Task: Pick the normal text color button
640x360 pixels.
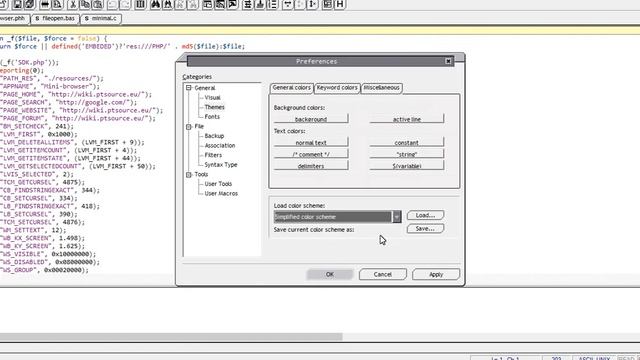Action: click(x=311, y=142)
